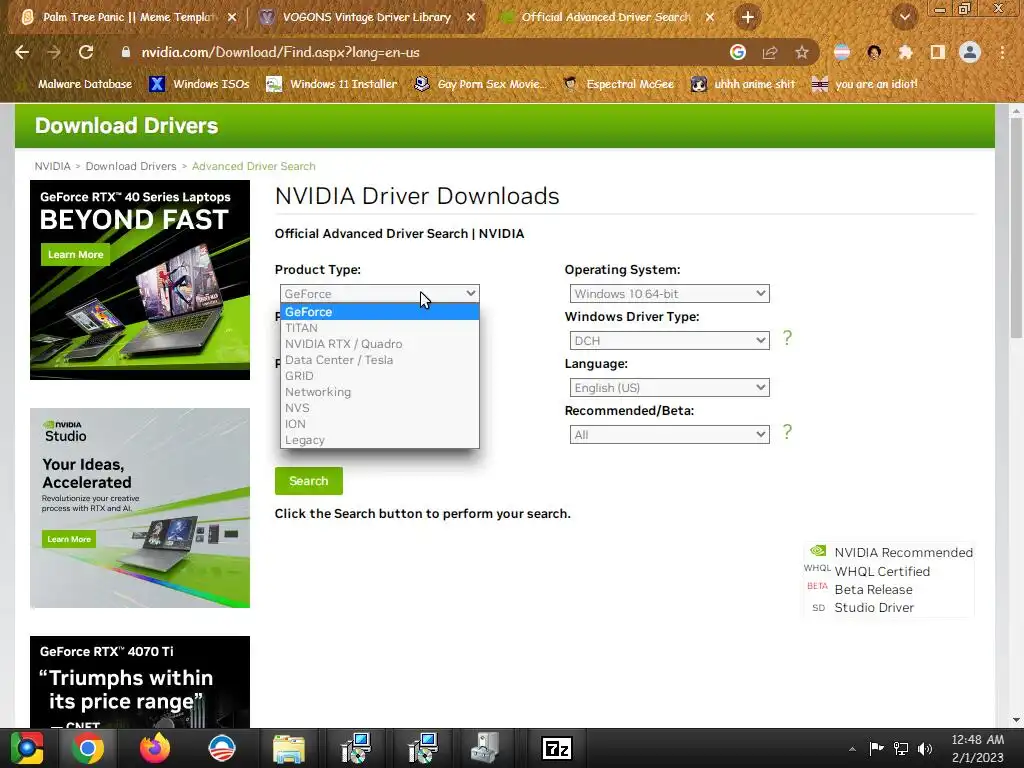Open the 'you are an idiot!' bookmark
Viewport: 1024px width, 768px height.
tap(864, 84)
